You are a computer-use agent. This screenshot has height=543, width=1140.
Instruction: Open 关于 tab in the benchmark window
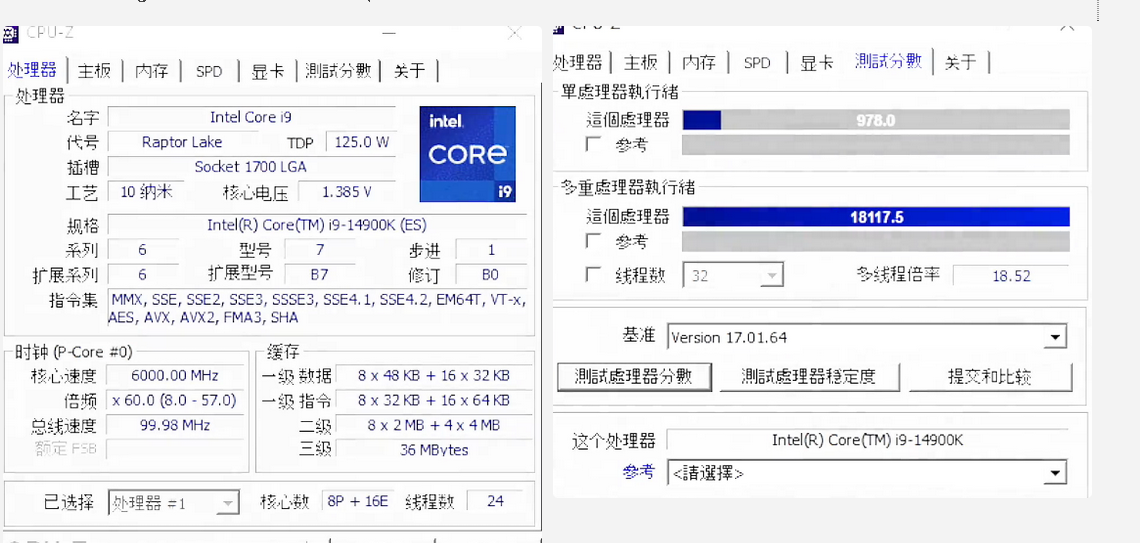[x=960, y=63]
